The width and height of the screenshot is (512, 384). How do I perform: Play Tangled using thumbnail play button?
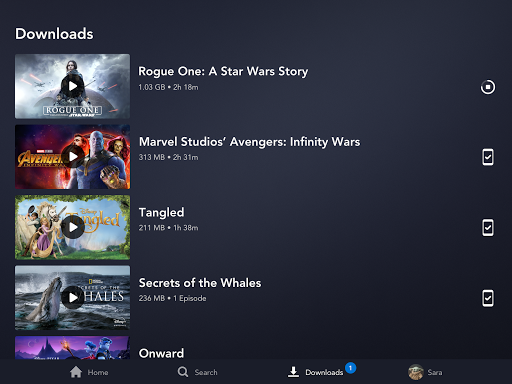click(x=73, y=227)
